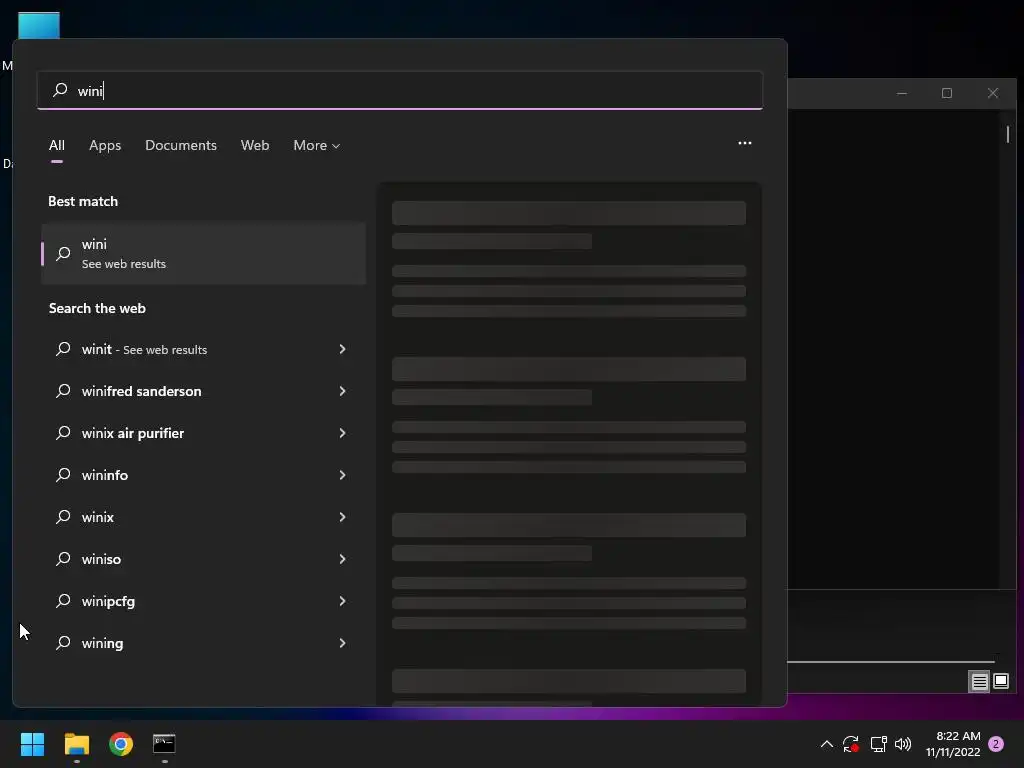
Task: Open the three-dot search options menu
Action: point(744,143)
